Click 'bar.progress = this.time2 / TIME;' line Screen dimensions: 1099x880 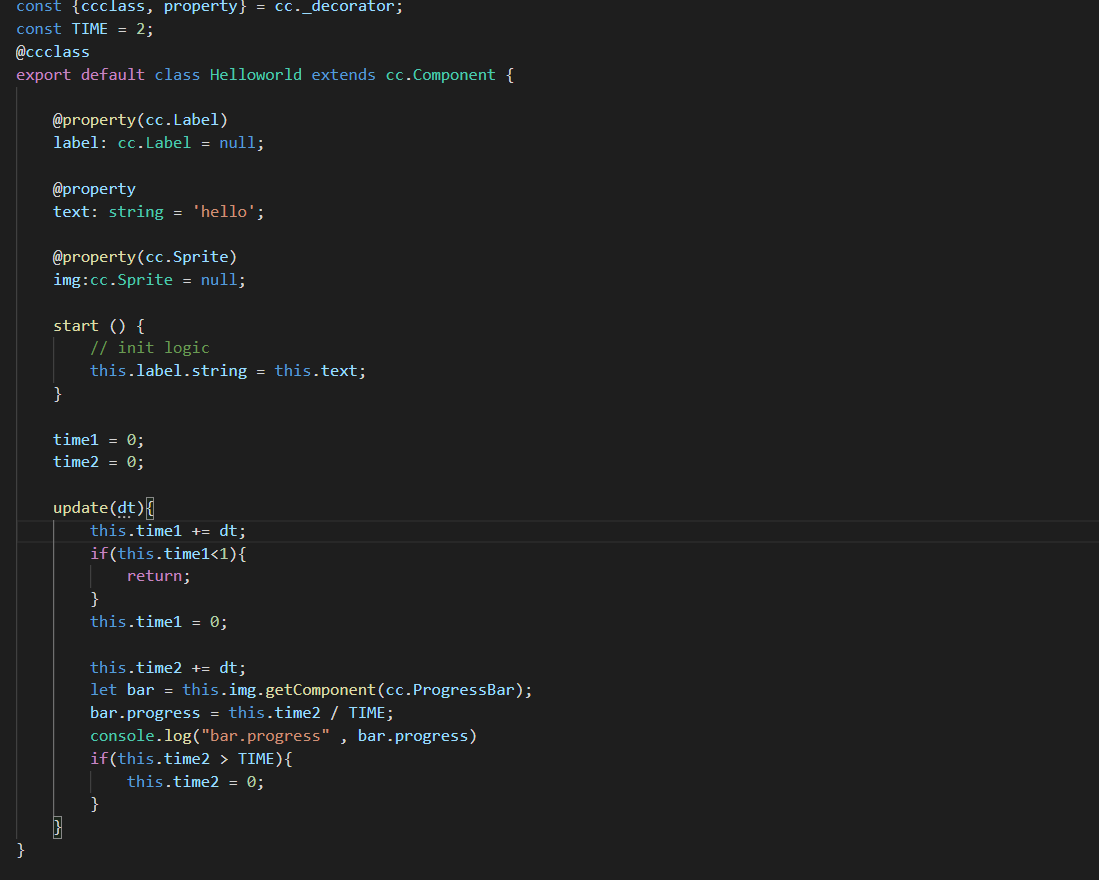click(242, 713)
